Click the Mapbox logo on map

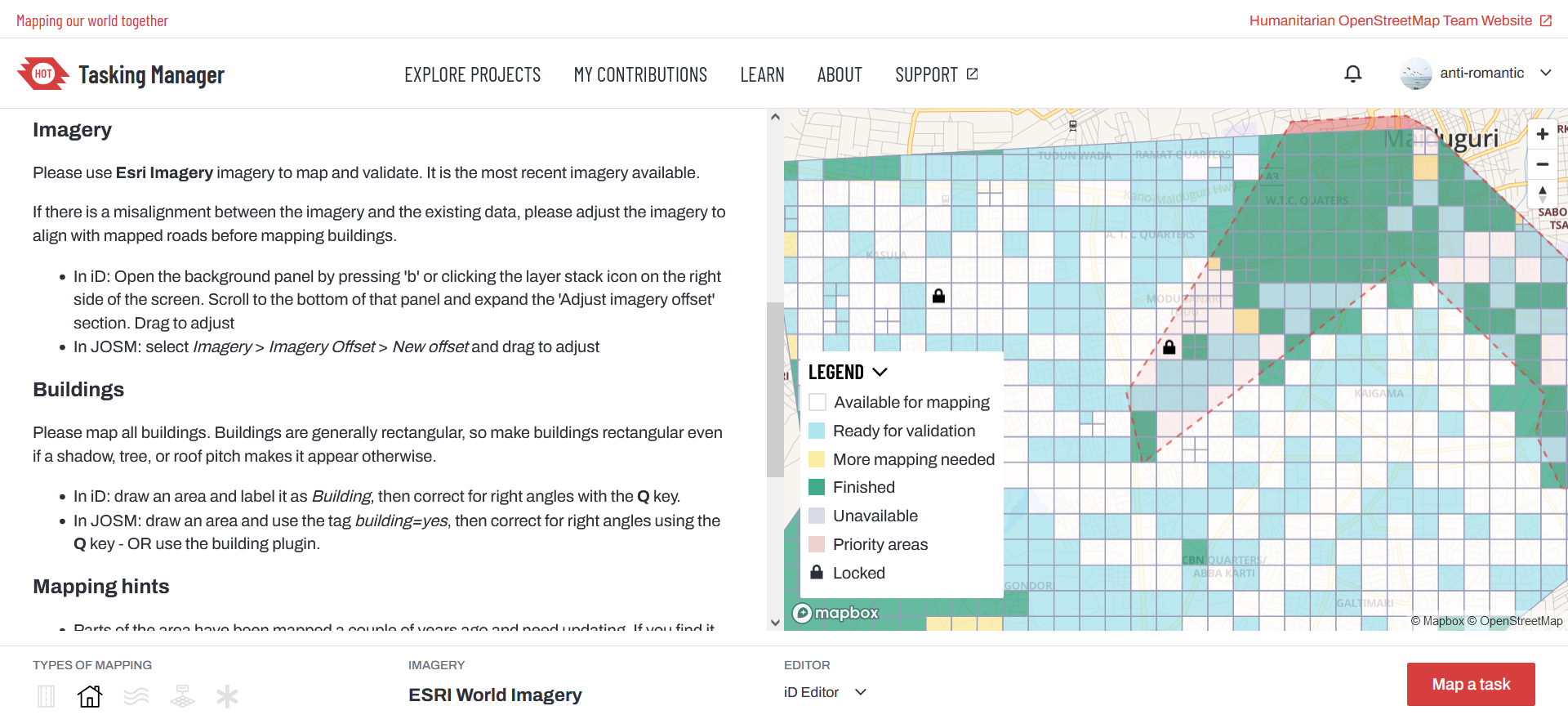[836, 613]
